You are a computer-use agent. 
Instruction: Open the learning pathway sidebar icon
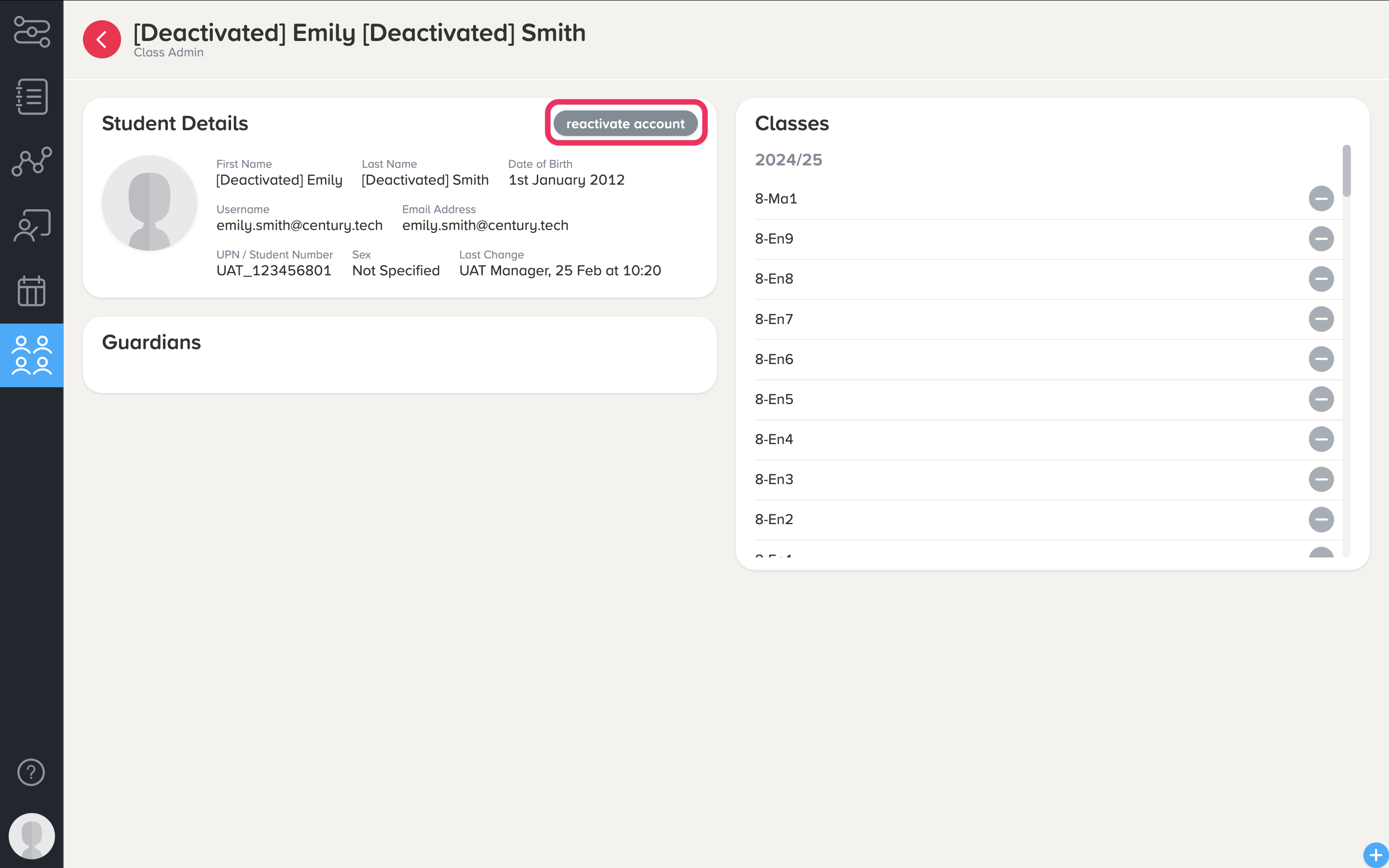click(31, 31)
